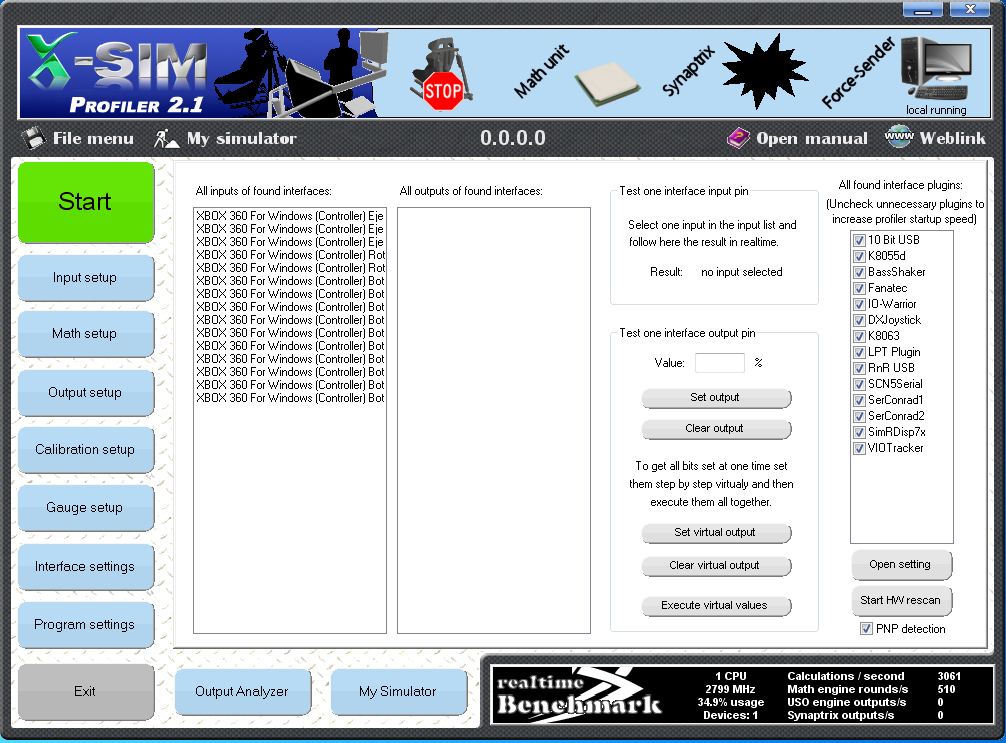Image resolution: width=1006 pixels, height=743 pixels.
Task: Toggle the DXJoystick plugin checkbox
Action: [x=859, y=320]
